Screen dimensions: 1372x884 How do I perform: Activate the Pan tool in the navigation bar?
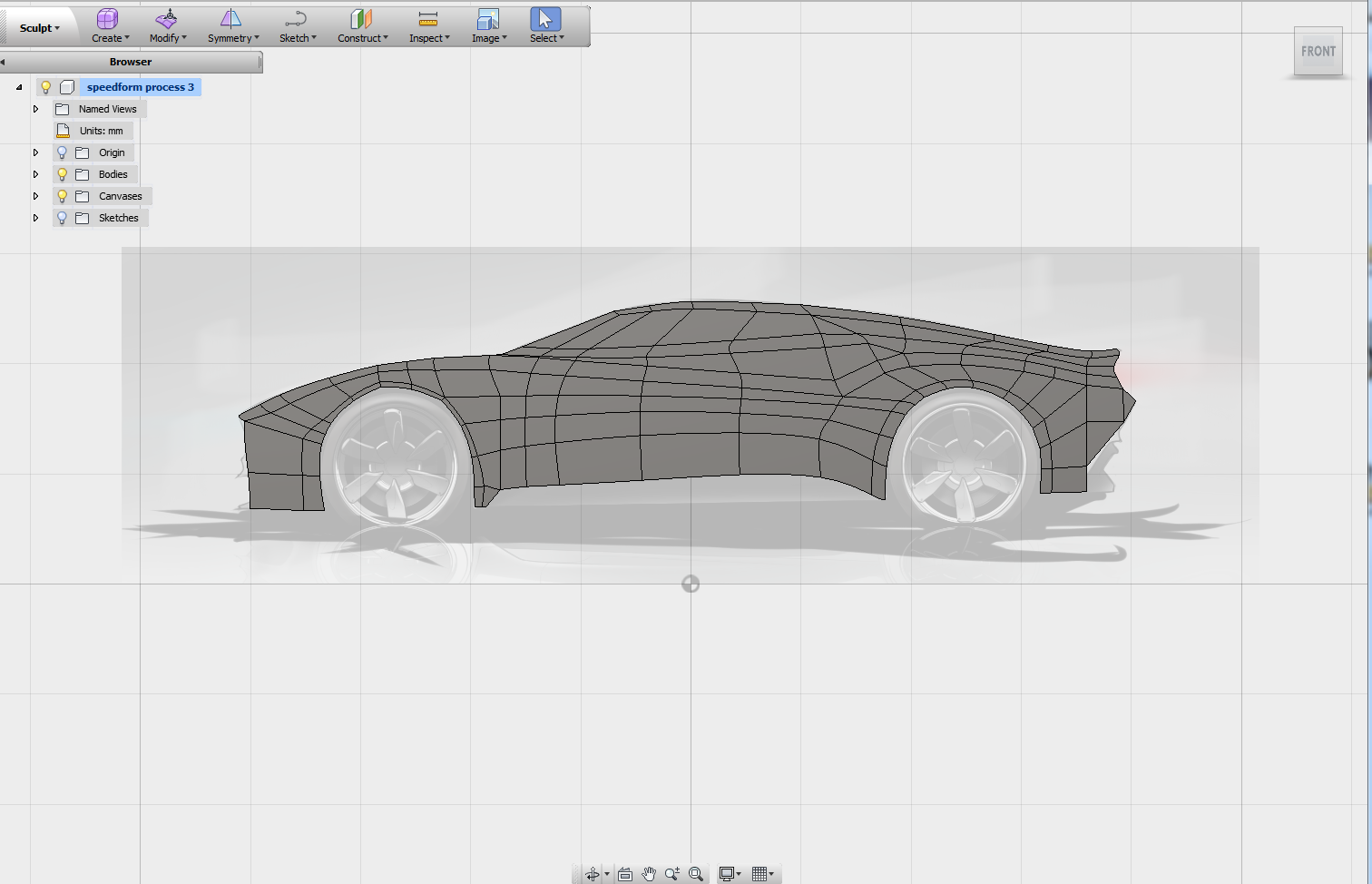[649, 873]
